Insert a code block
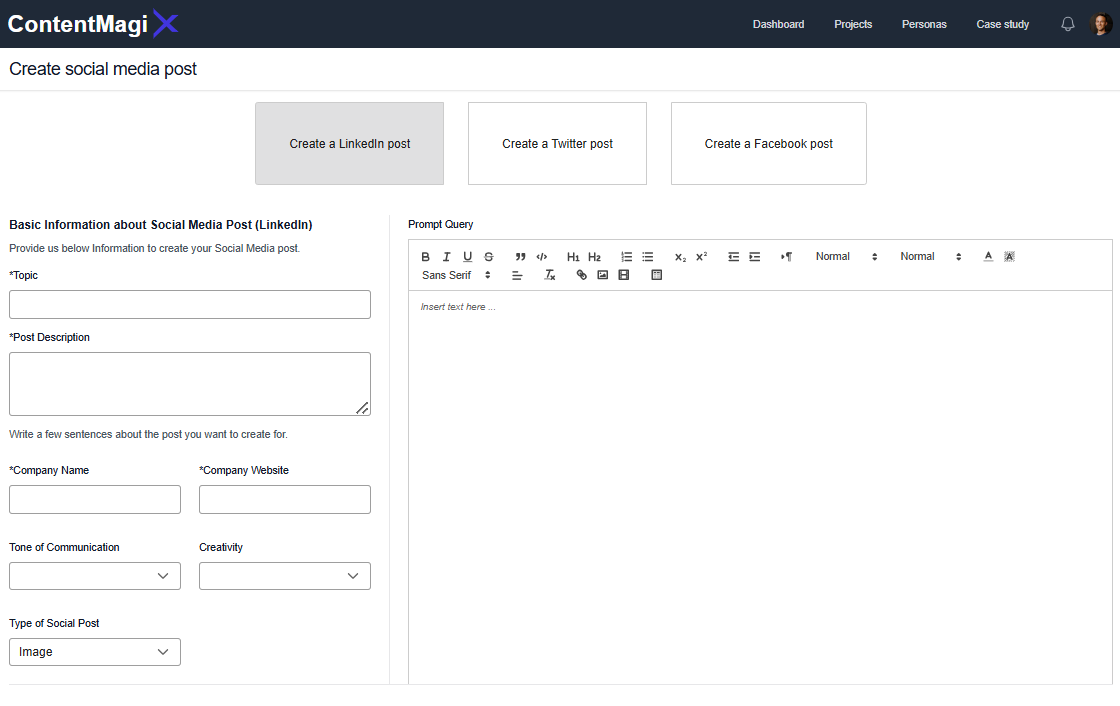This screenshot has height=706, width=1120. tap(541, 257)
